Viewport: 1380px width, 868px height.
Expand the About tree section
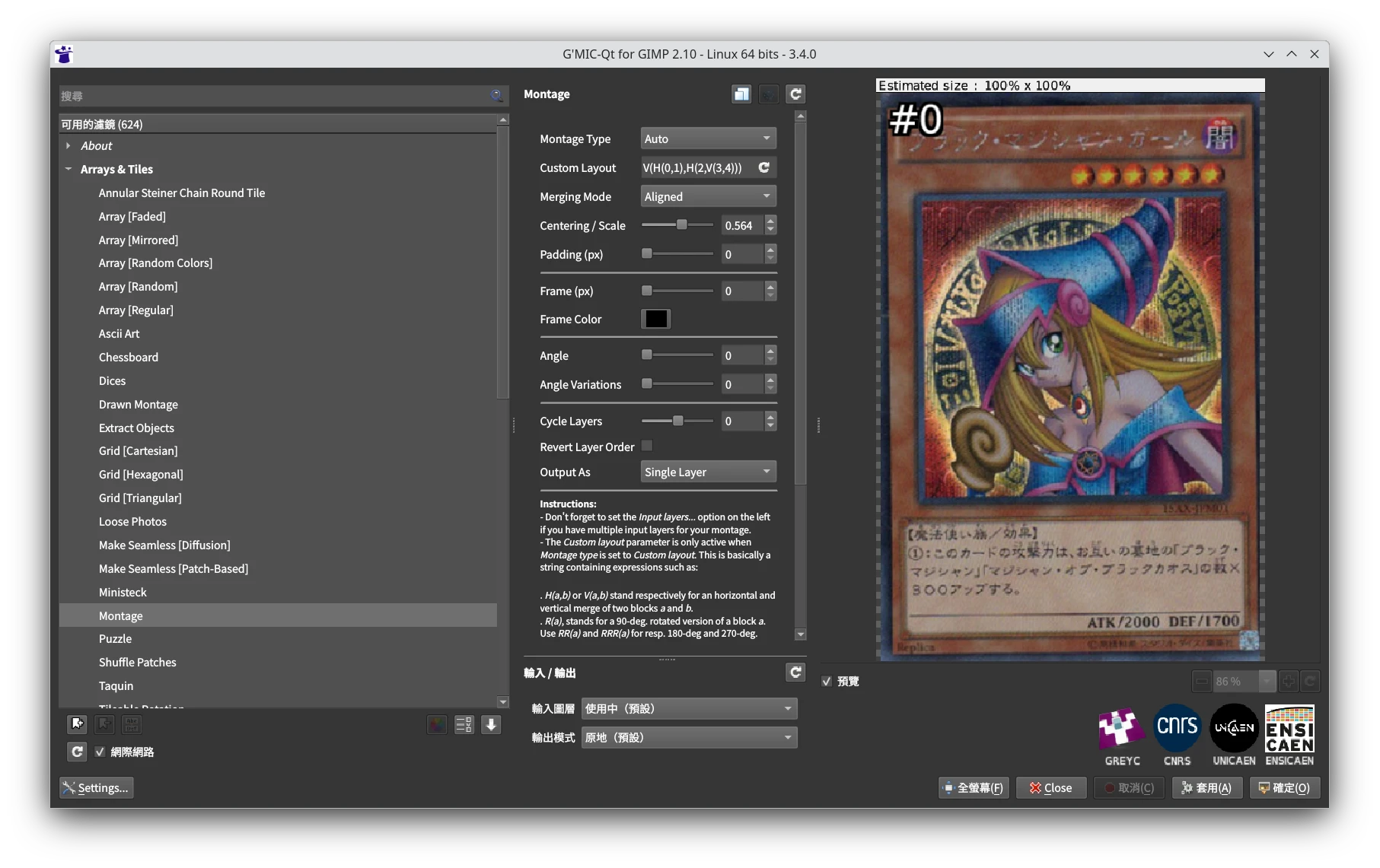69,145
